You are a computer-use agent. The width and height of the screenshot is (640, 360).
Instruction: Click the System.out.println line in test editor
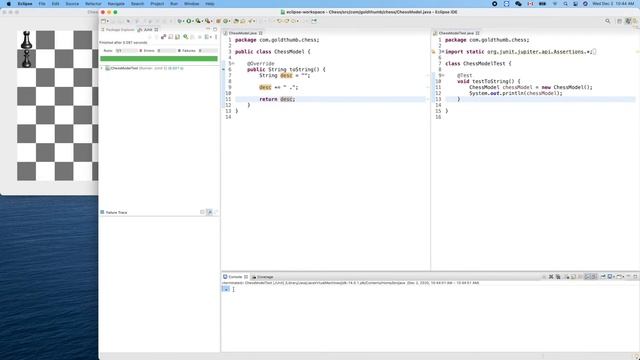[515, 93]
